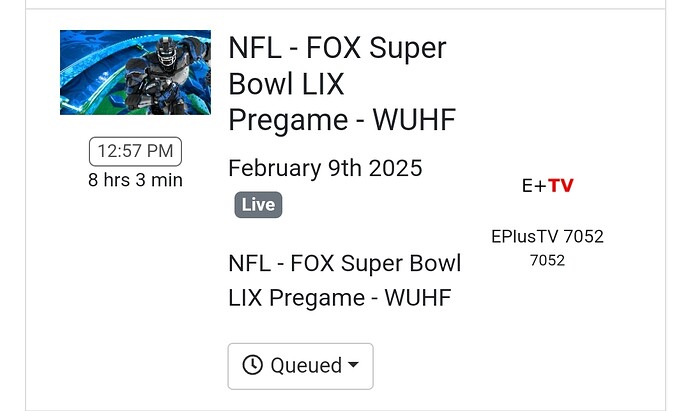
Task: Click the E+TV channel logo
Action: 547,186
